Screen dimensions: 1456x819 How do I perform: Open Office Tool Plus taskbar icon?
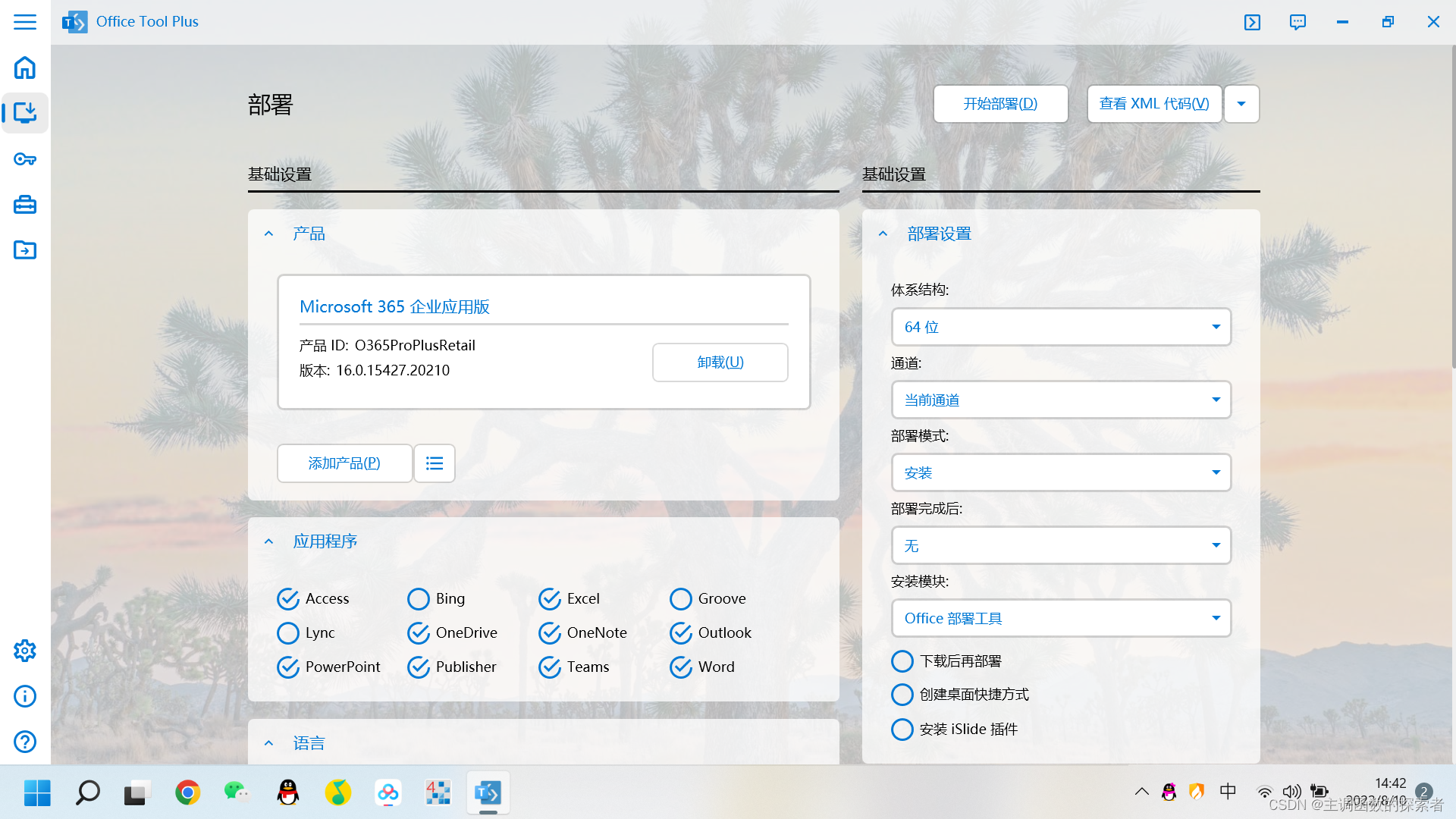pyautogui.click(x=488, y=793)
